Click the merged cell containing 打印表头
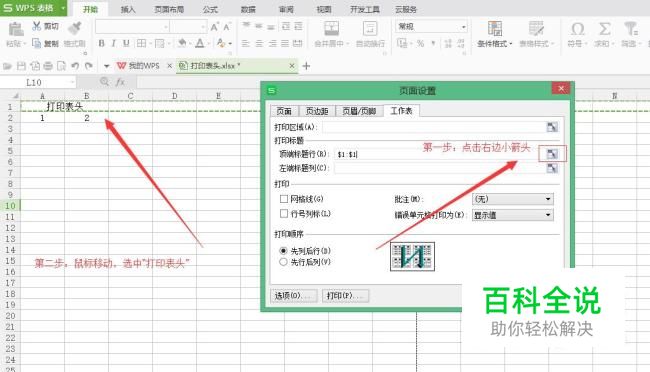This screenshot has width=650, height=372. [65, 107]
